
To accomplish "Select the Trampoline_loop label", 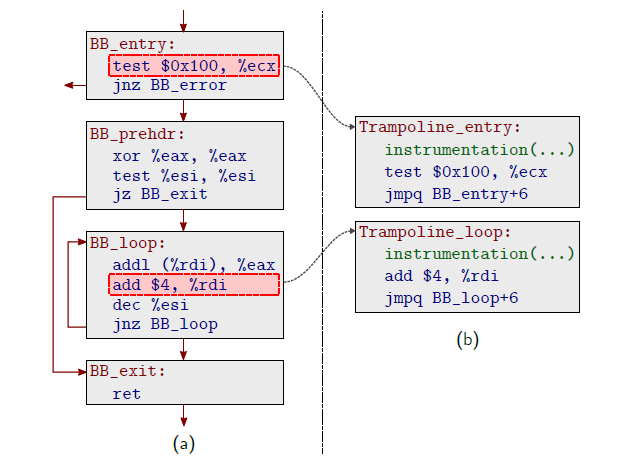I will 435,232.
